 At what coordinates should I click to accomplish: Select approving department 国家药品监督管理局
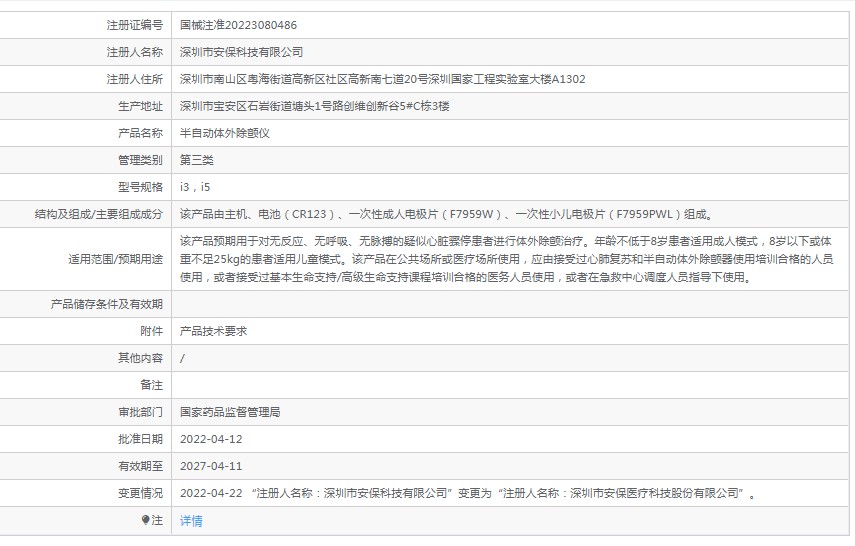(230, 412)
